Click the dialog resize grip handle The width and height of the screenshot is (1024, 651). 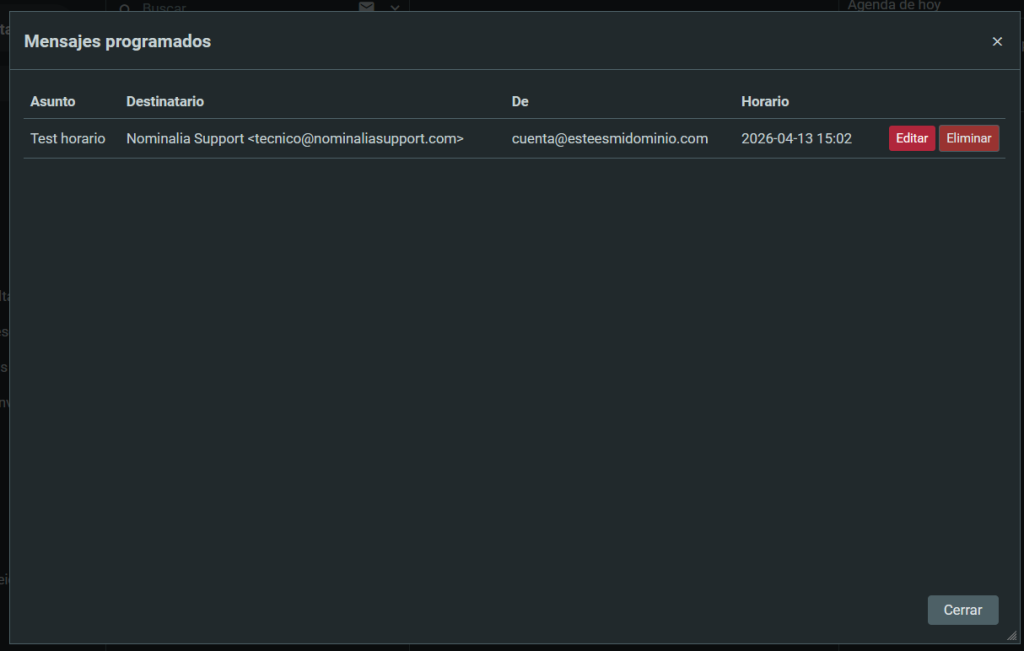click(x=1011, y=635)
